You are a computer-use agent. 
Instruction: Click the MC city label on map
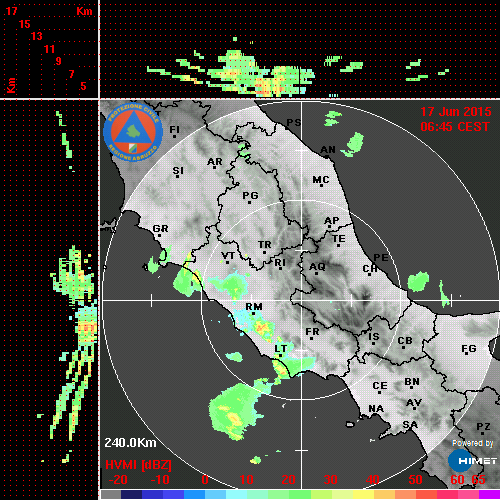(321, 180)
